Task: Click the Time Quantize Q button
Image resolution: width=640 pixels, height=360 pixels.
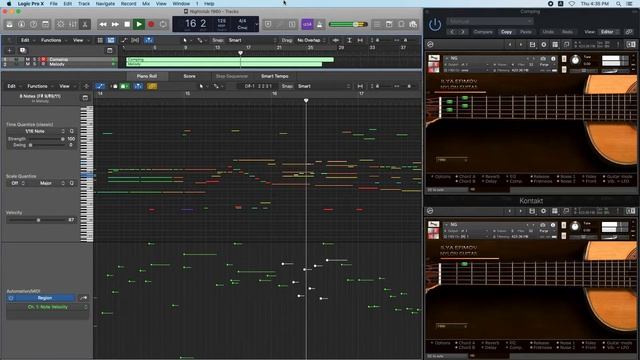Action: click(x=71, y=131)
